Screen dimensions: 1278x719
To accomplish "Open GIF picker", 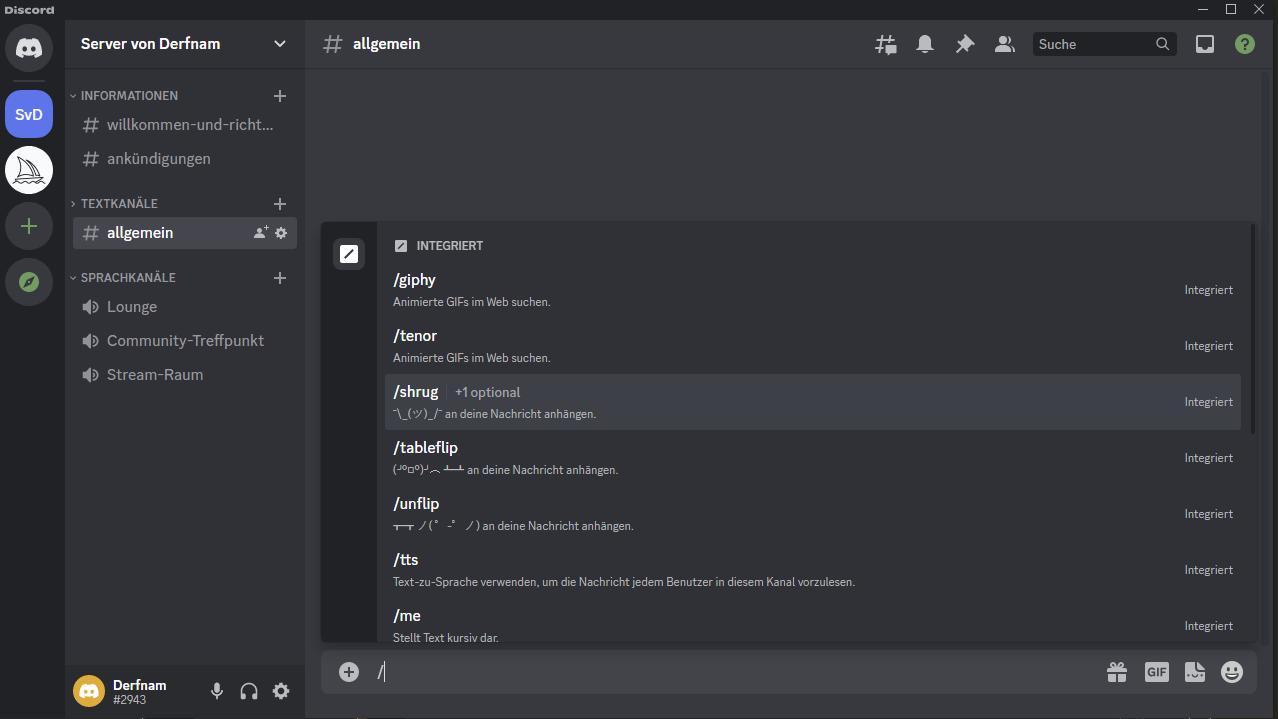I will [1156, 672].
